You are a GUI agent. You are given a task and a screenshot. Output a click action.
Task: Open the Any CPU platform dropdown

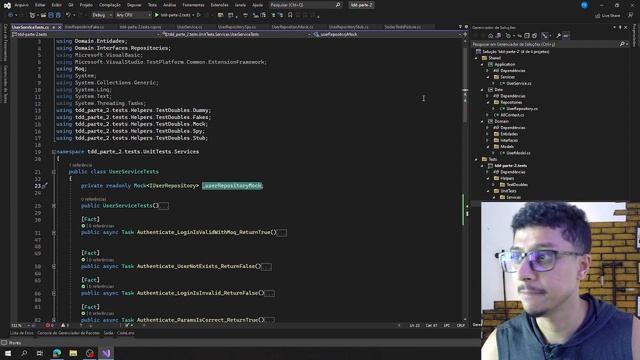(133, 15)
